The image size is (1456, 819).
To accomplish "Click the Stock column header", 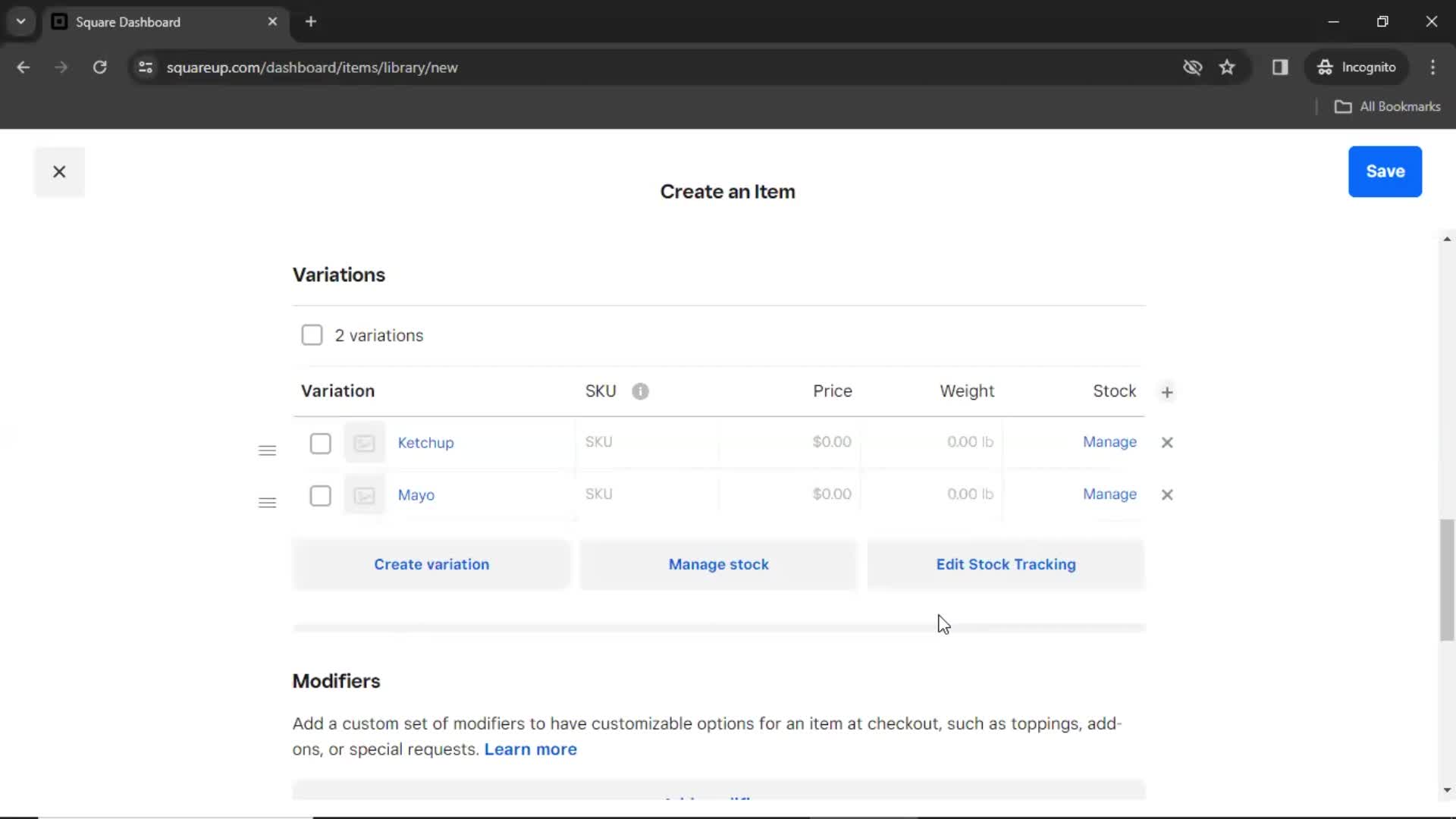I will tap(1114, 391).
